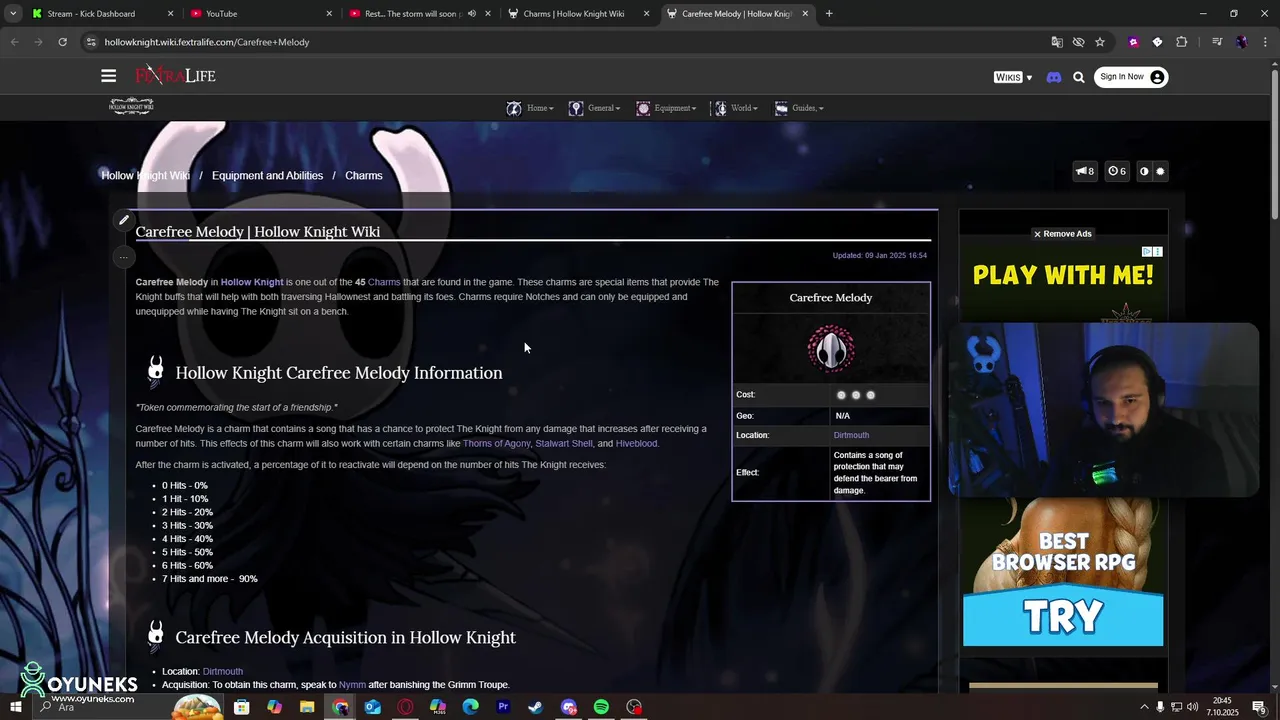Click the Chrome translate page icon
The image size is (1280, 720).
1057,42
